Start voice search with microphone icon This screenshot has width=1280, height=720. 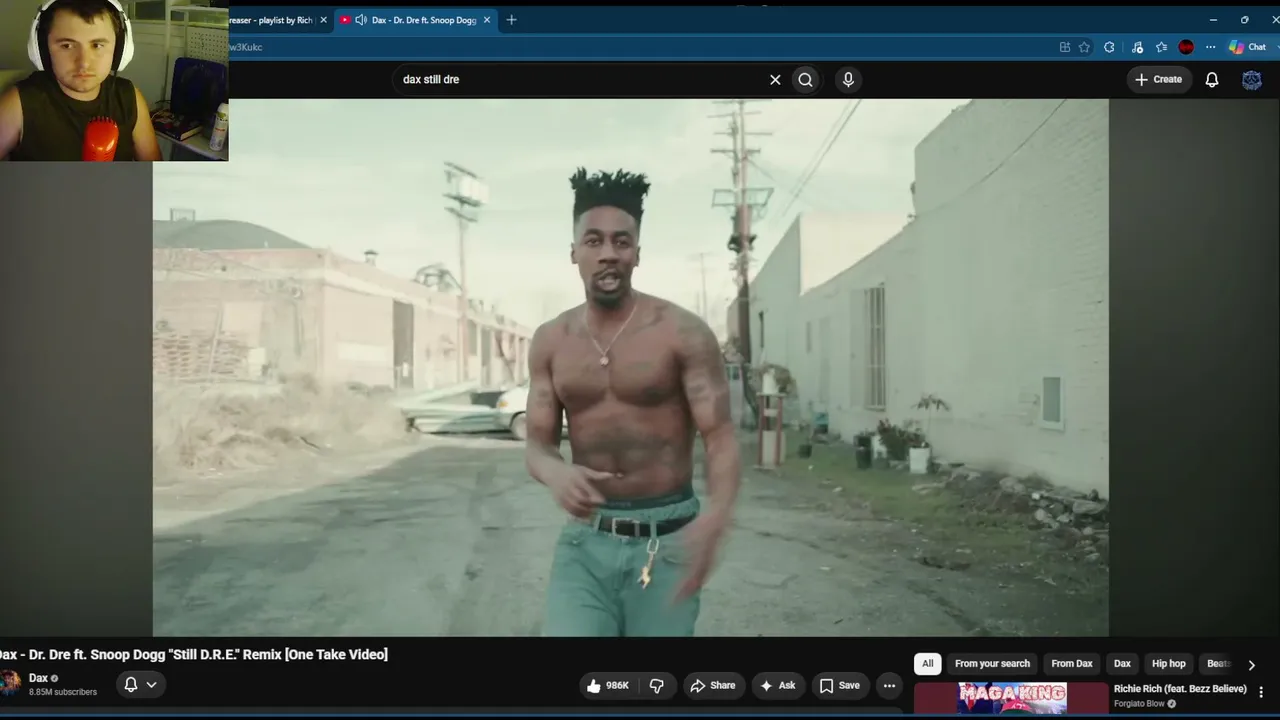click(848, 80)
